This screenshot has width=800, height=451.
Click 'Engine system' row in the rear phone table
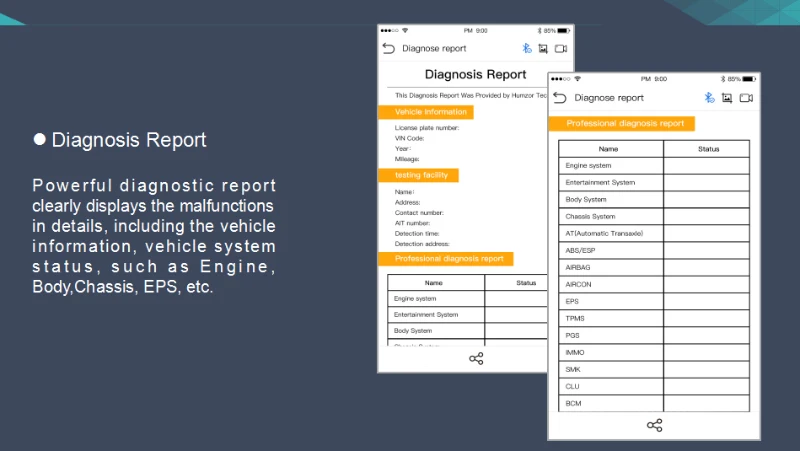click(467, 298)
